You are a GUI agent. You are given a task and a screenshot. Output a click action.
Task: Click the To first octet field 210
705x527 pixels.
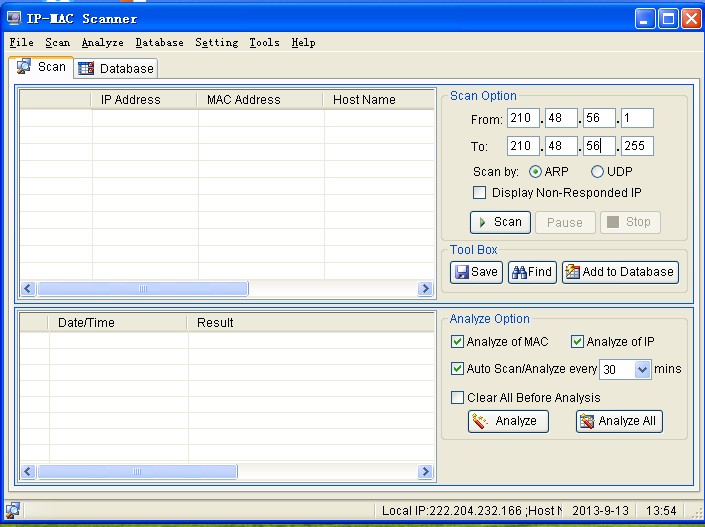(523, 146)
